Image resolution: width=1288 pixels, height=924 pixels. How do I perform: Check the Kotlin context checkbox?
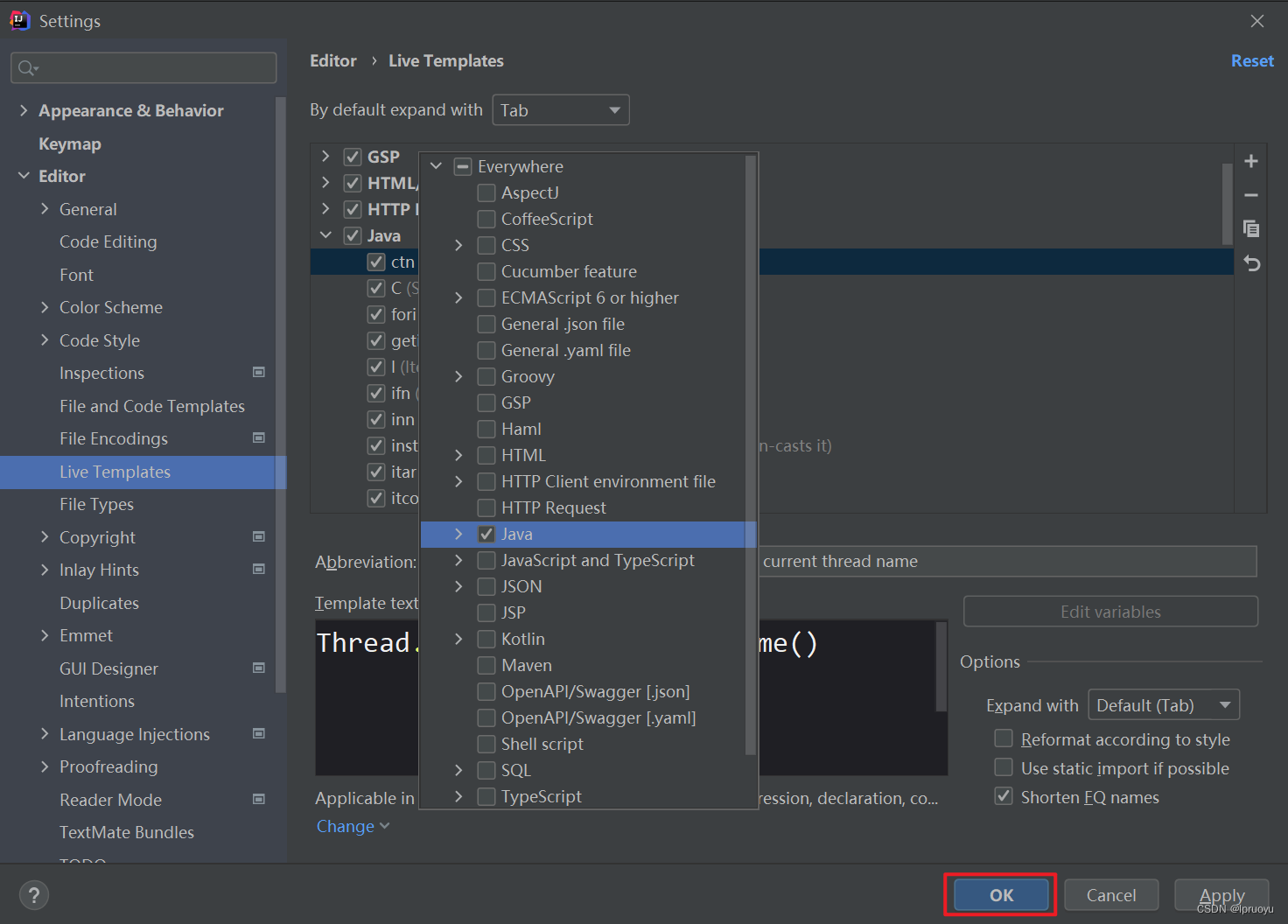[486, 639]
